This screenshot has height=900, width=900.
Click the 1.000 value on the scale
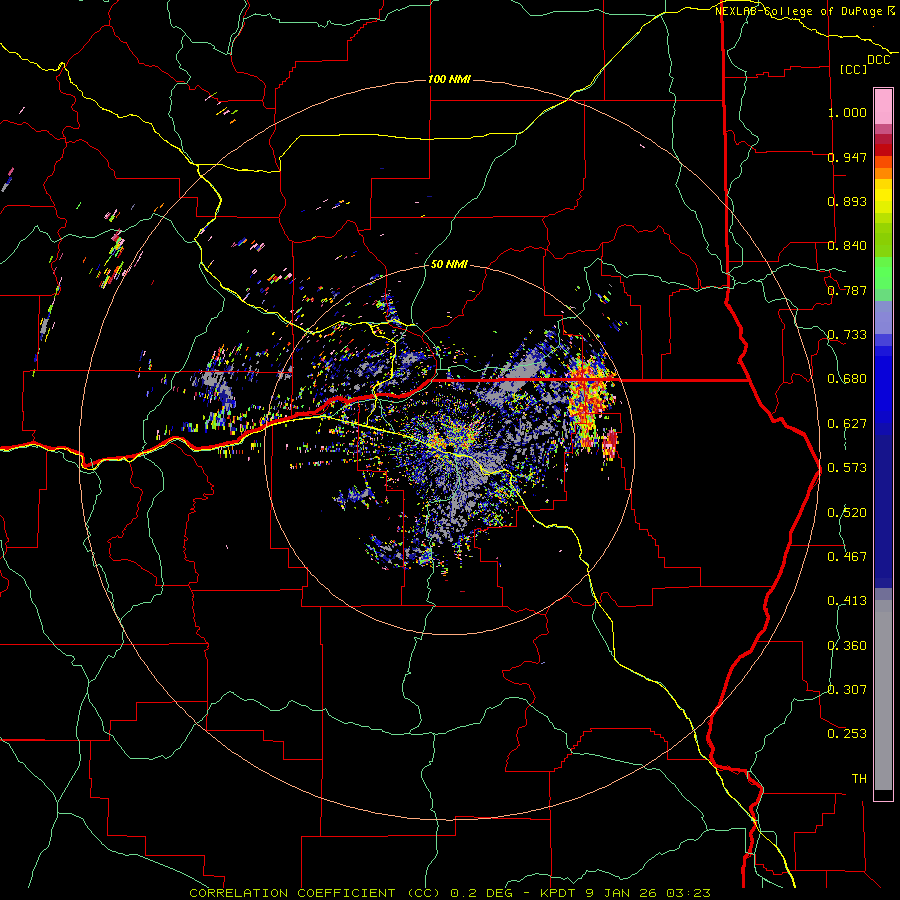[847, 113]
